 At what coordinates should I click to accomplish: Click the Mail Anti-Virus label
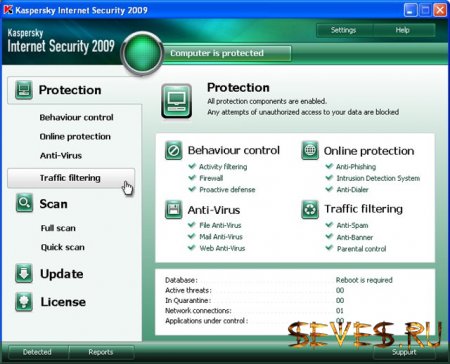coord(221,237)
